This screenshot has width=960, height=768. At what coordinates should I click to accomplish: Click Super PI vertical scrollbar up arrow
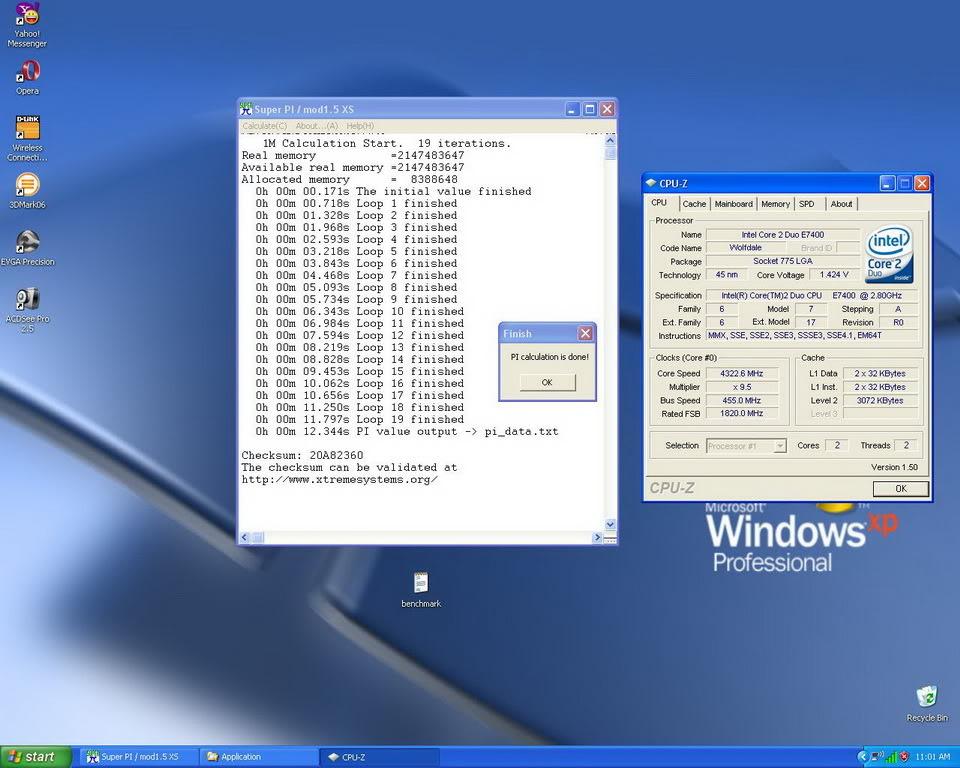(x=610, y=140)
